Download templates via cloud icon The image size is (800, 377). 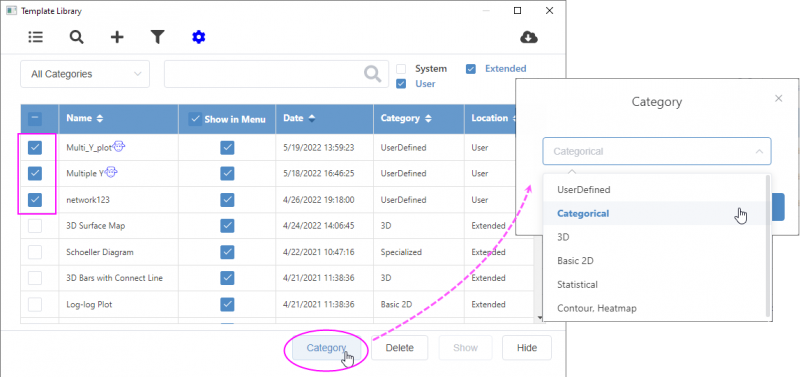[x=529, y=37]
